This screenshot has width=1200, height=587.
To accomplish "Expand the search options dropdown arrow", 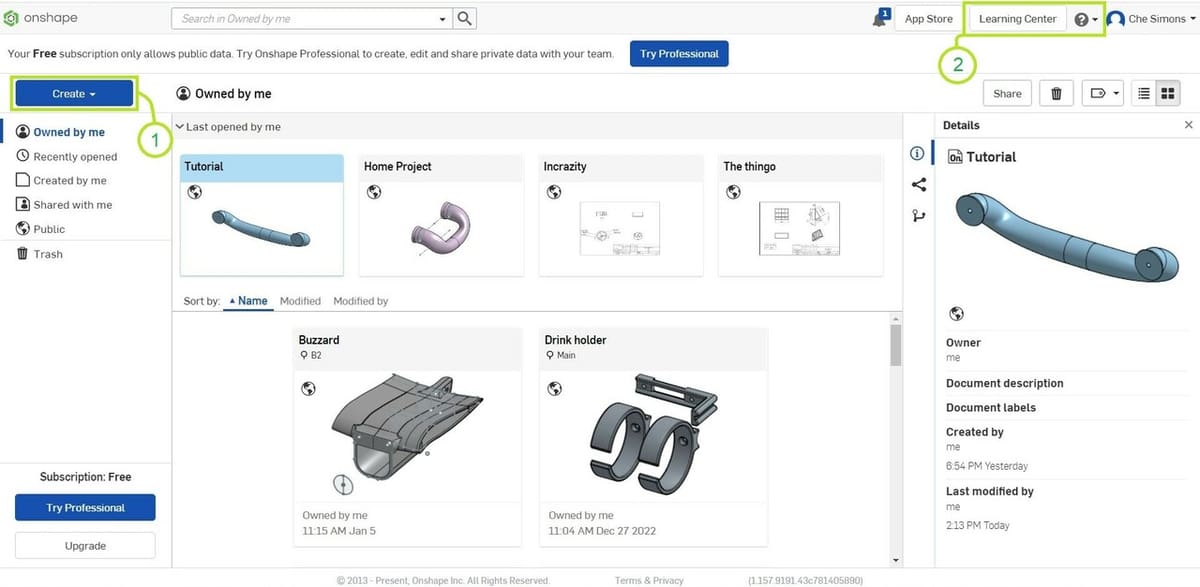I will 444,19.
